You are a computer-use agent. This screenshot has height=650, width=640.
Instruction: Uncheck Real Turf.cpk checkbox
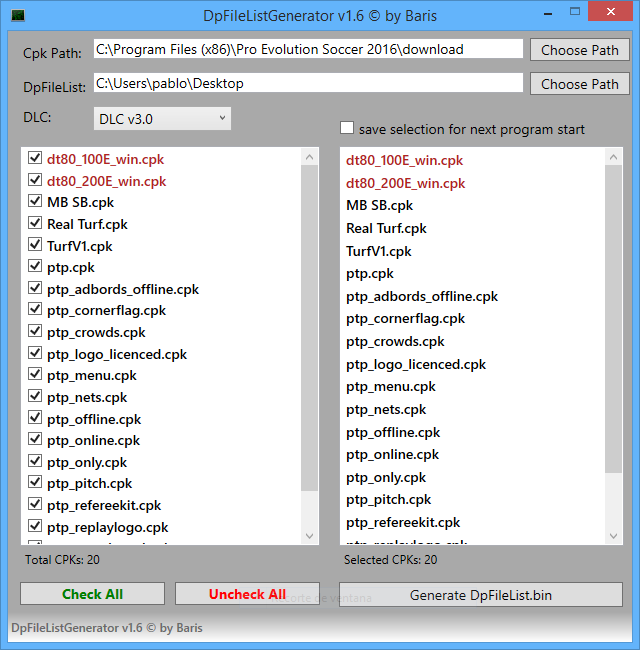(35, 223)
